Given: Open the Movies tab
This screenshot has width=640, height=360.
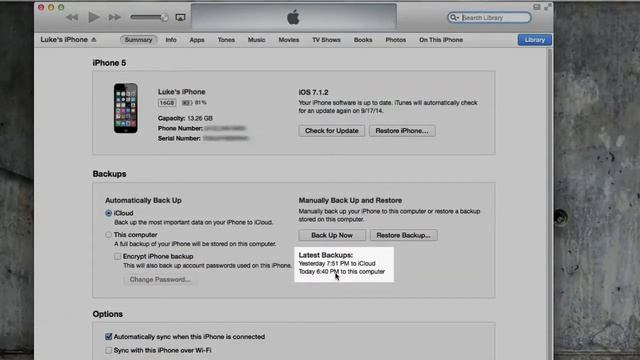Looking at the screenshot, I should click(x=289, y=40).
